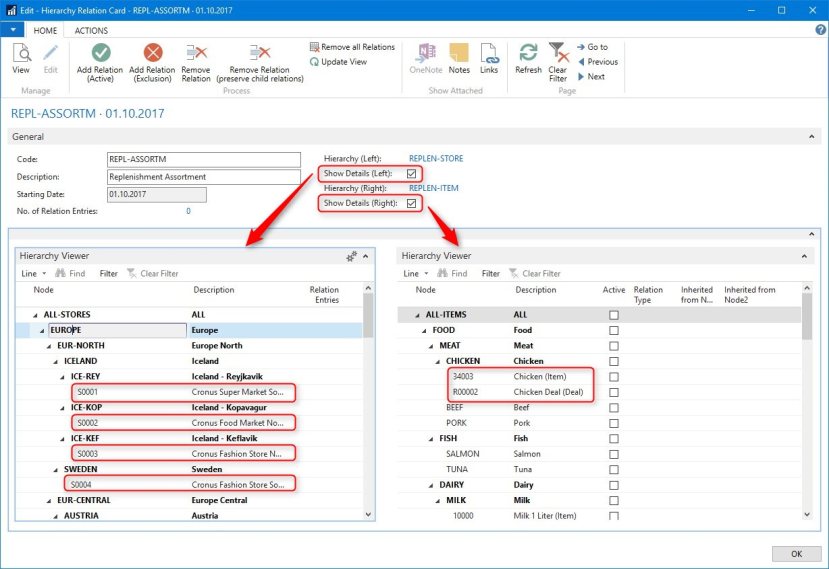Uncheck Show Details (Left) checkbox
This screenshot has width=829, height=569.
pyautogui.click(x=412, y=173)
